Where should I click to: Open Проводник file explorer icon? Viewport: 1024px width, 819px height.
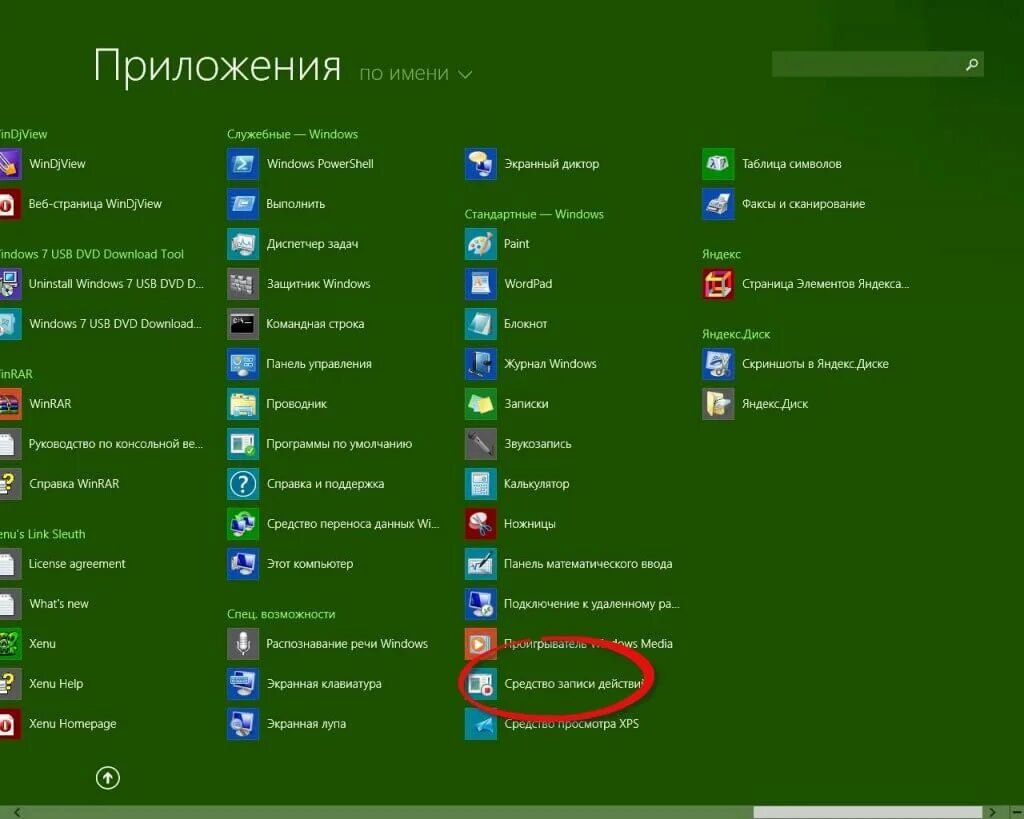pos(243,404)
